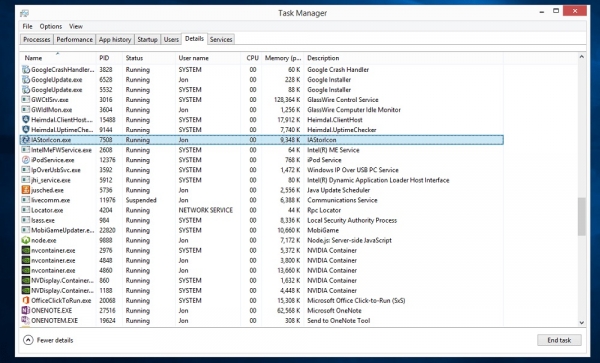The height and width of the screenshot is (363, 600).
Task: Select the 62,568 K memory value
Action: point(289,311)
